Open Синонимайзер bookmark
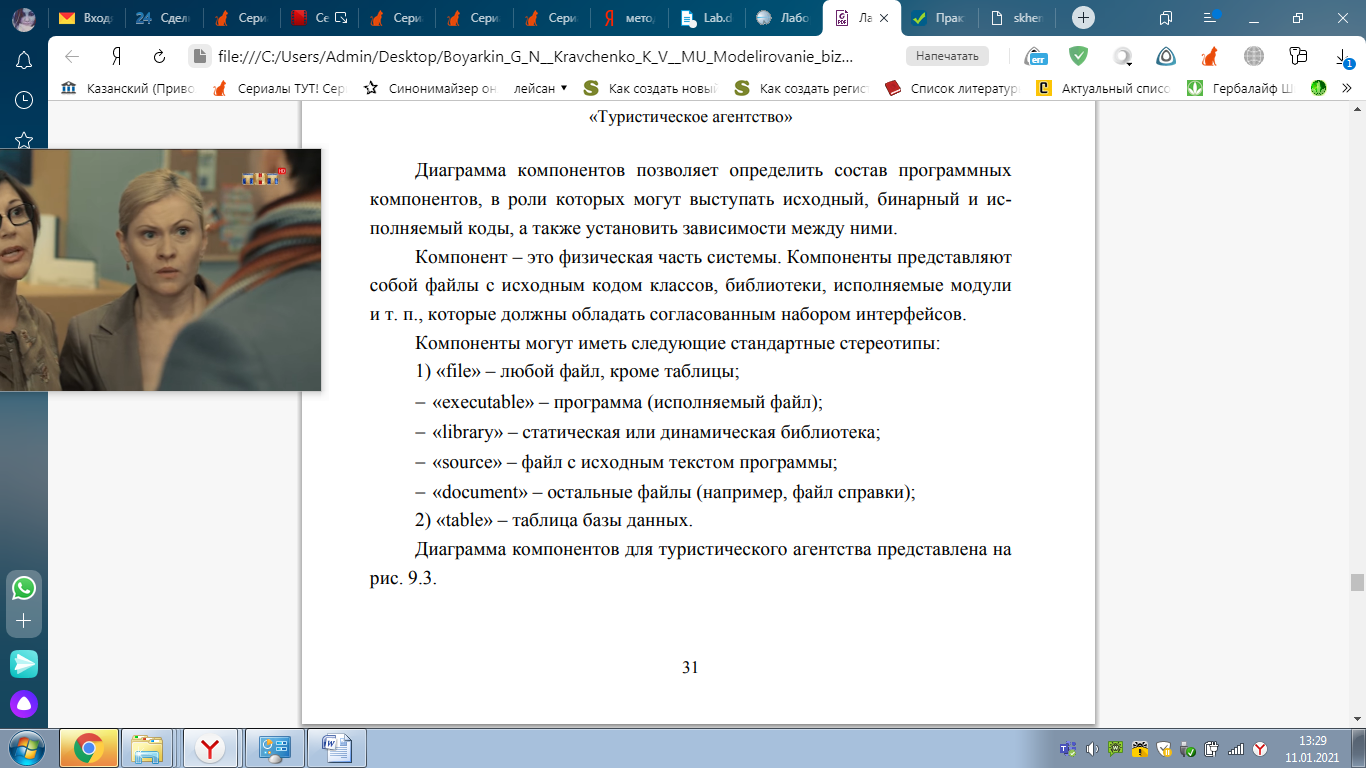The image size is (1366, 768). [x=430, y=88]
